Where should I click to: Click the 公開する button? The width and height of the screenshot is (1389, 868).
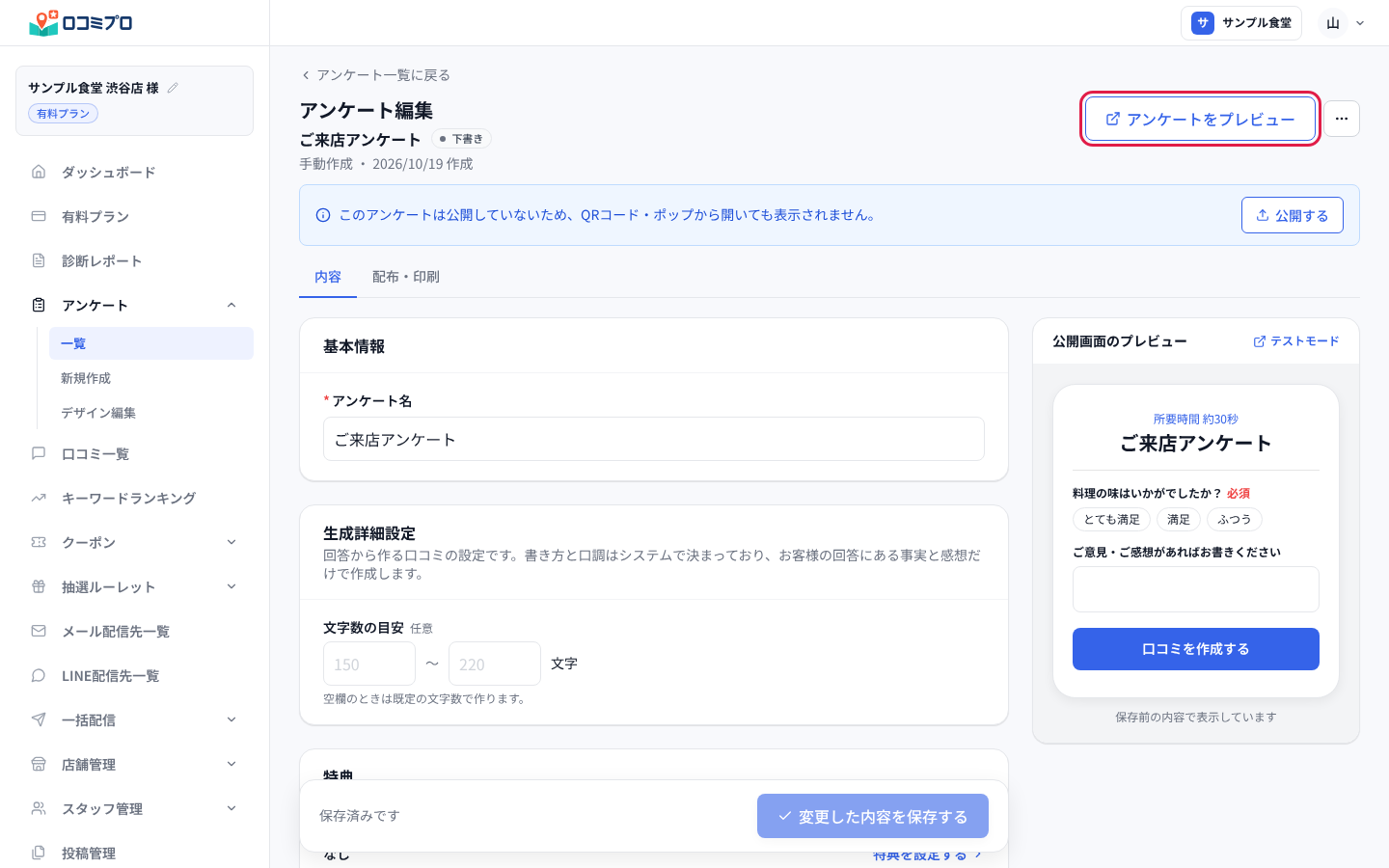tap(1293, 215)
